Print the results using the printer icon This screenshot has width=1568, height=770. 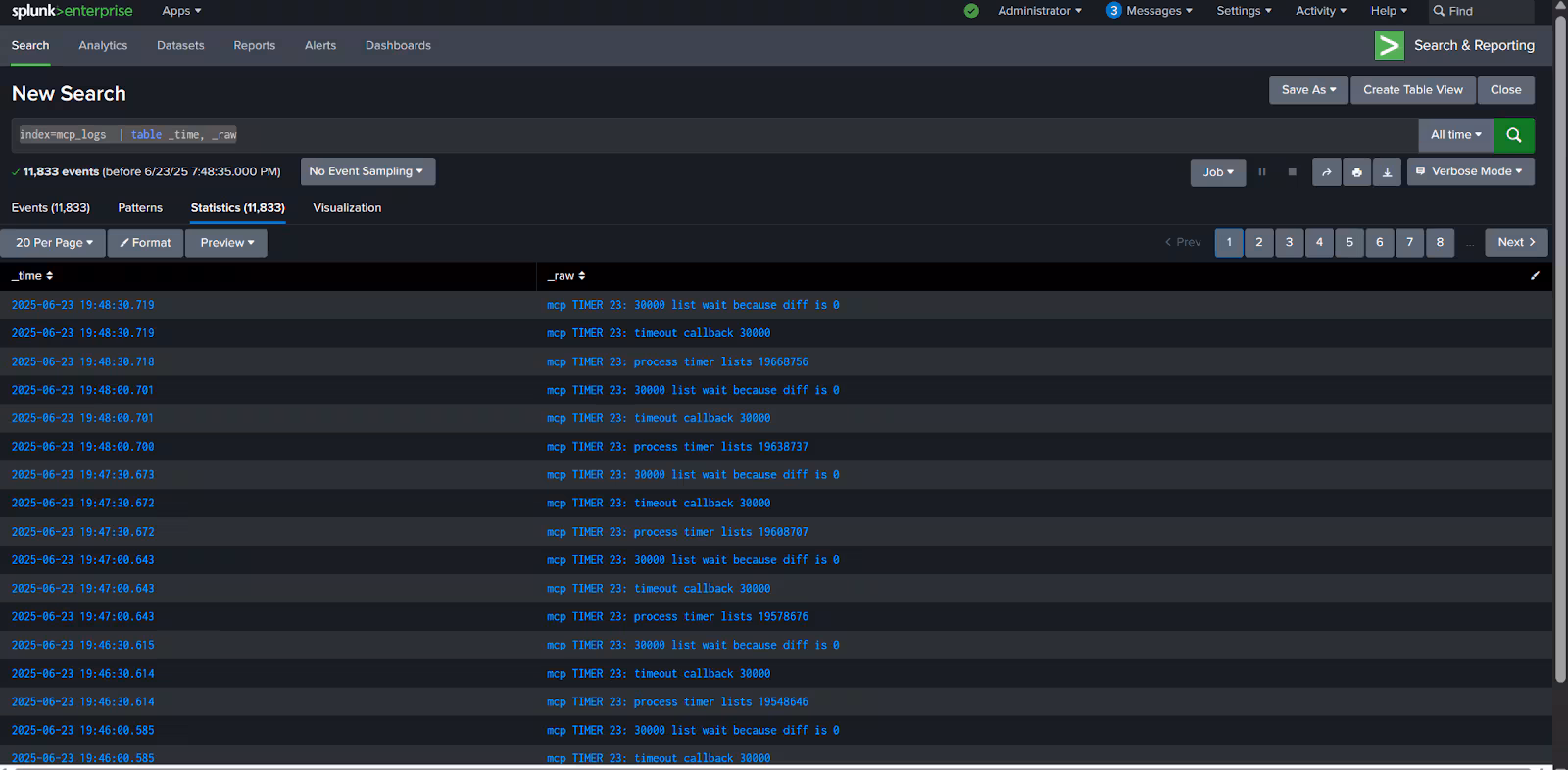(1356, 172)
